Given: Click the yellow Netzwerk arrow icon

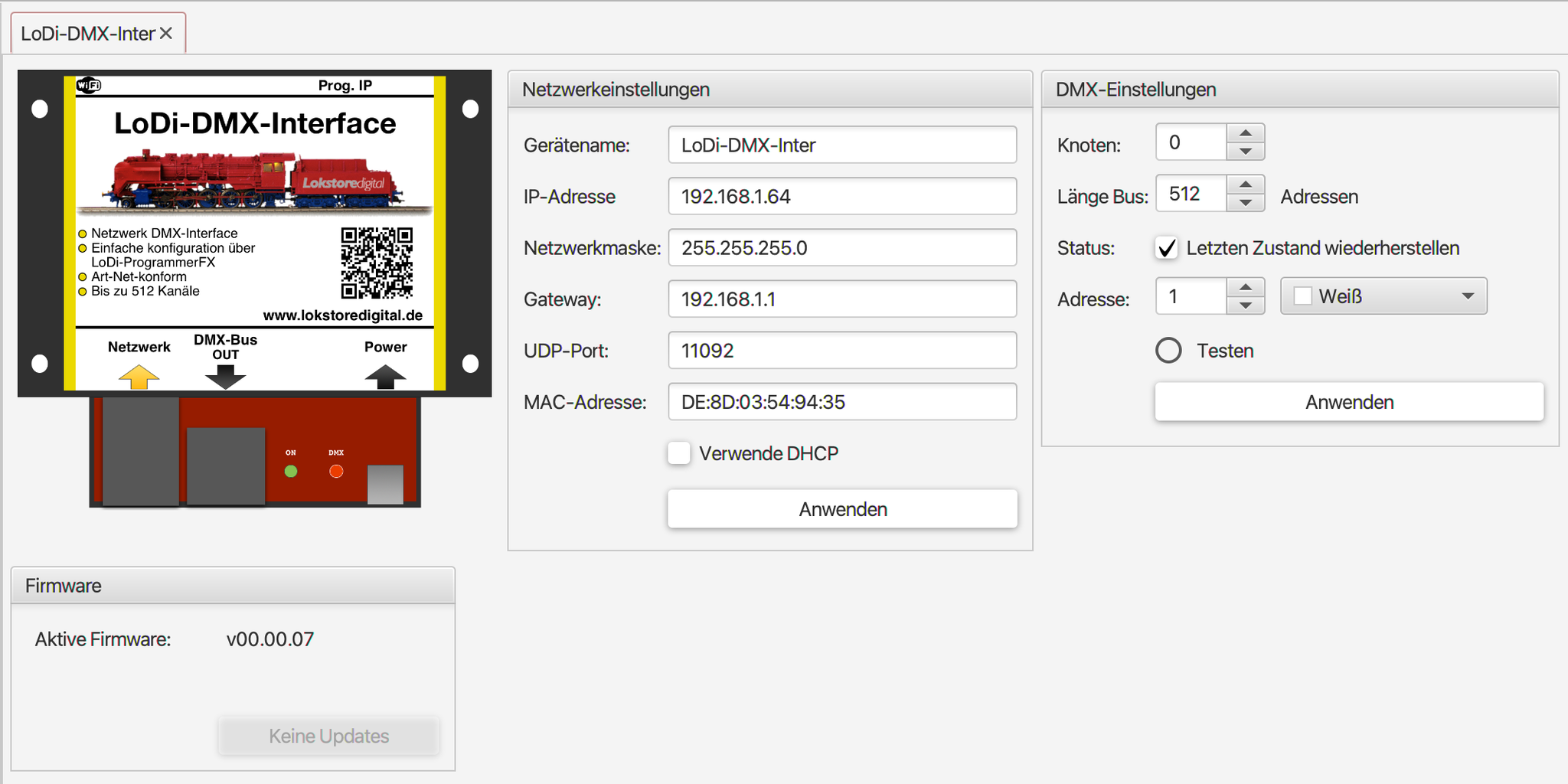Looking at the screenshot, I should tap(139, 377).
